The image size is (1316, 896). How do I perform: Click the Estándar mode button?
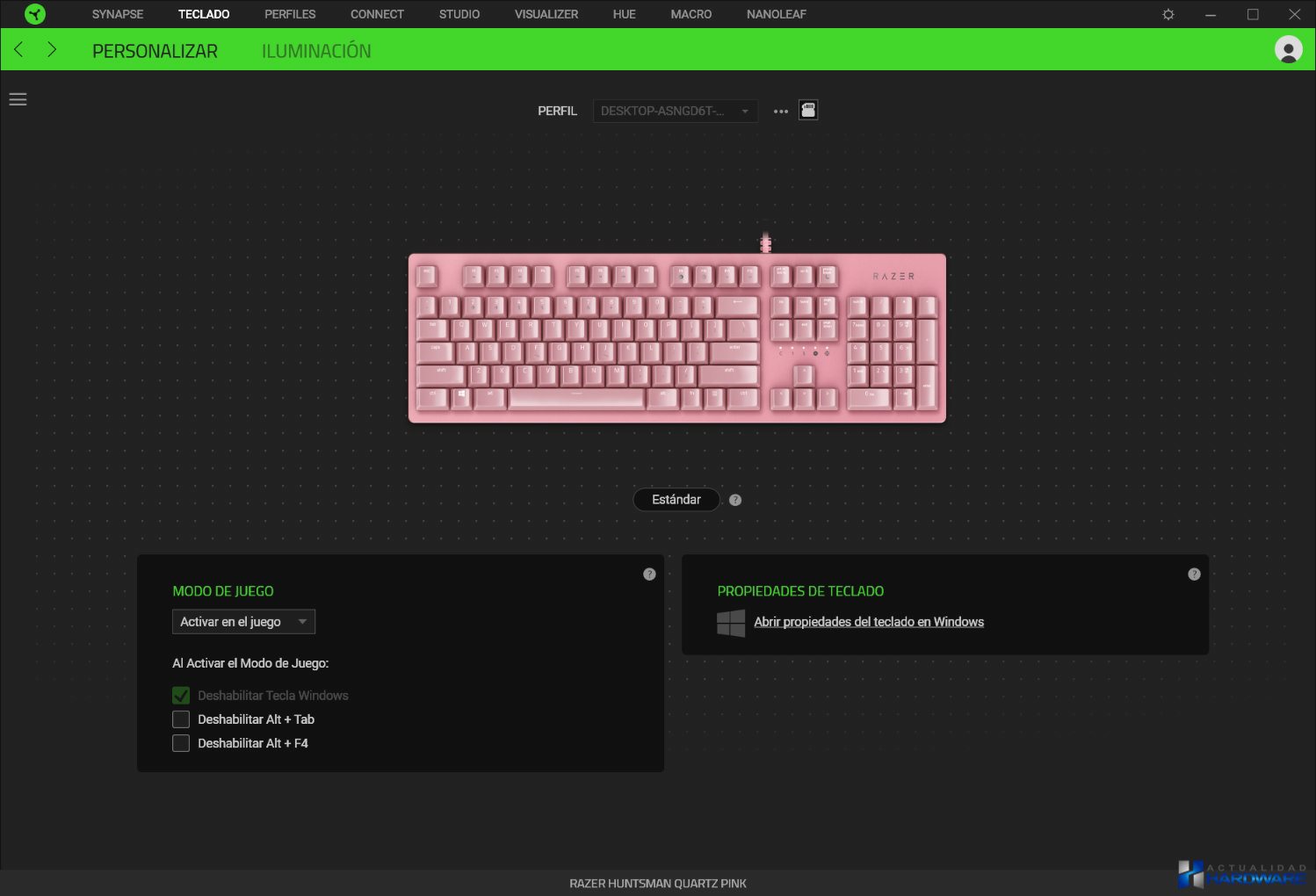676,500
